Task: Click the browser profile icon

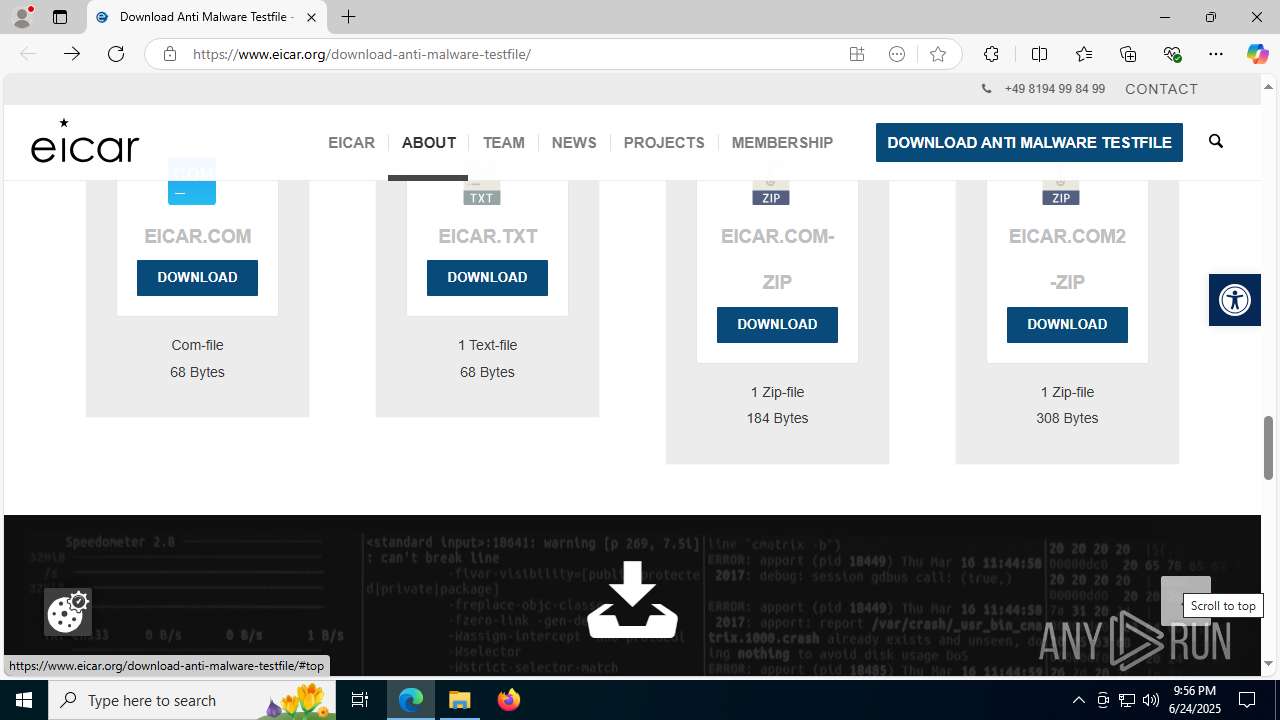Action: click(22, 17)
